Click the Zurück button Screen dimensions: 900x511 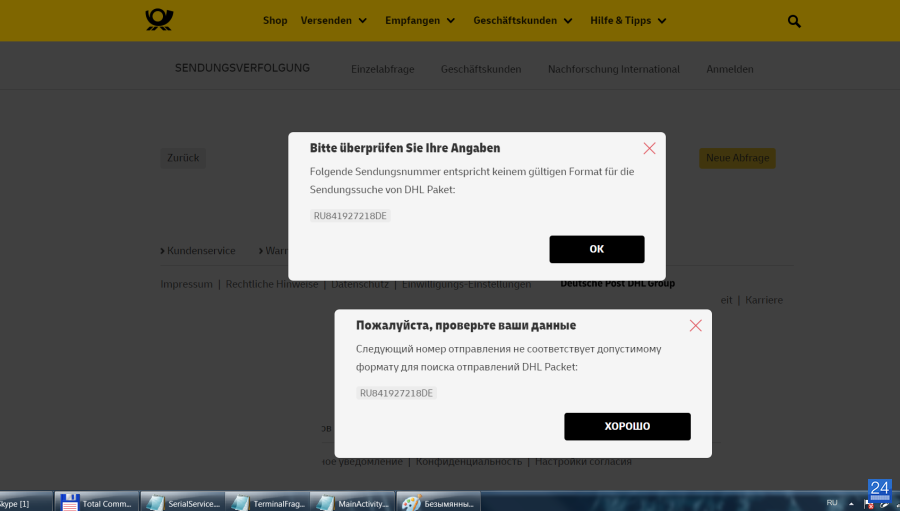(183, 158)
